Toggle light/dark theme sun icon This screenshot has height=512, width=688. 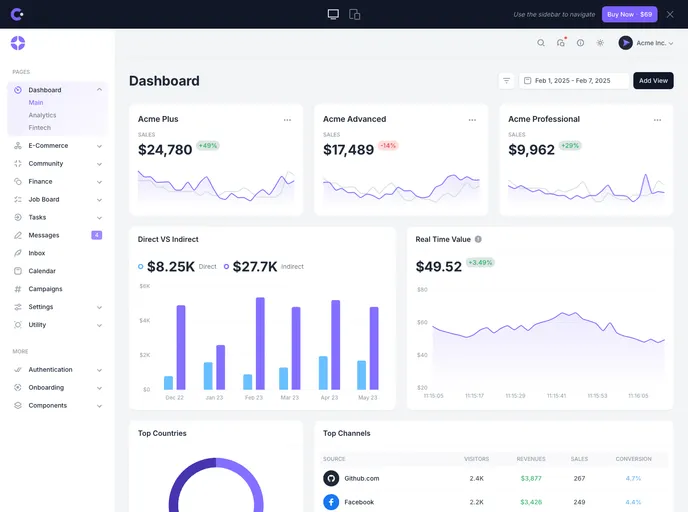pyautogui.click(x=600, y=43)
